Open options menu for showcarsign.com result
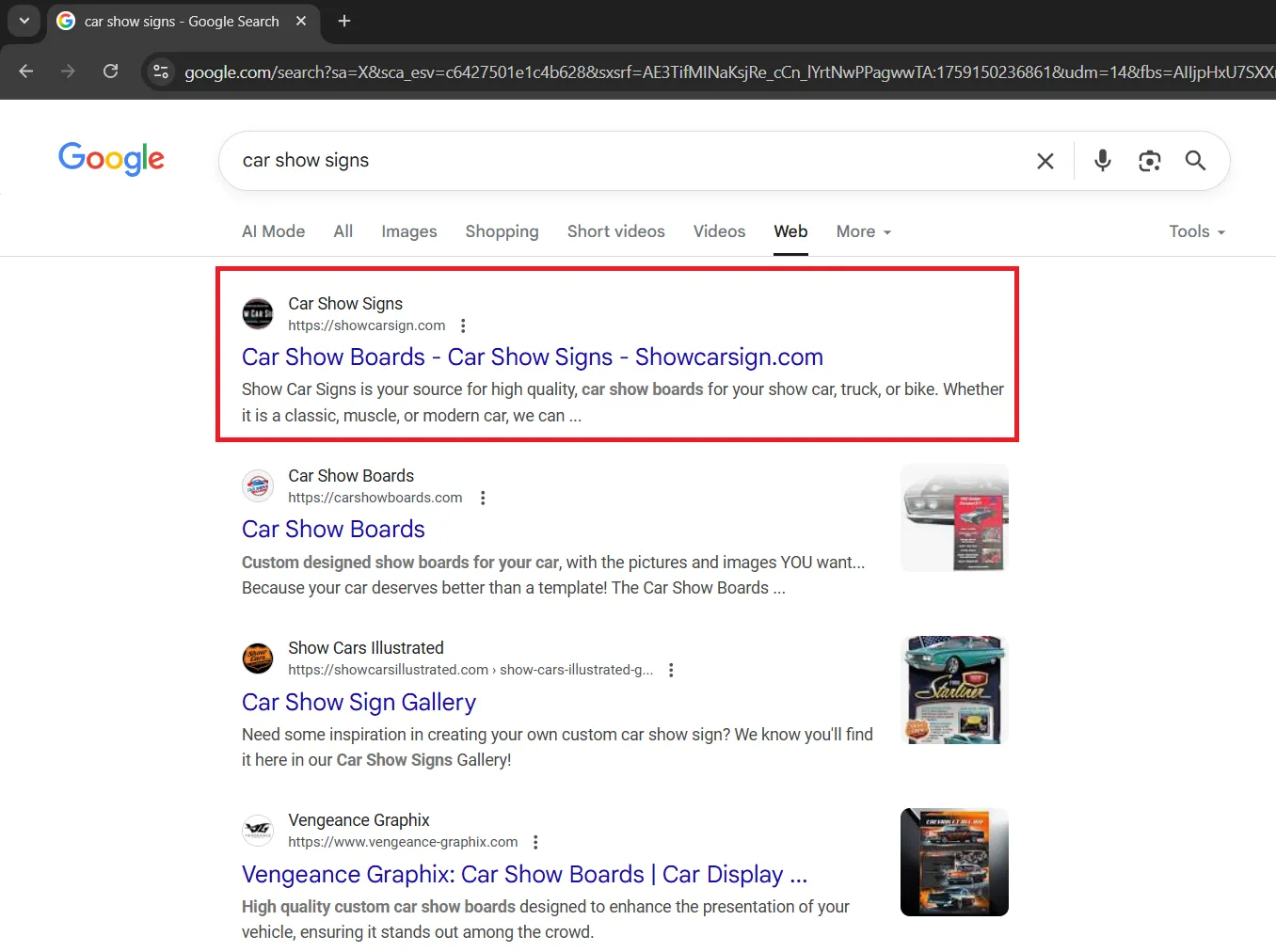This screenshot has height=952, width=1276. [463, 325]
